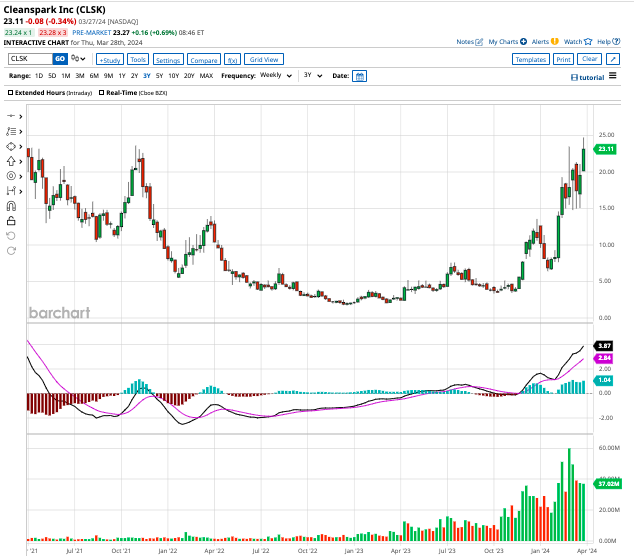Screen dimensions: 634x560
Task: Click the Notes edit icon
Action: [x=479, y=42]
